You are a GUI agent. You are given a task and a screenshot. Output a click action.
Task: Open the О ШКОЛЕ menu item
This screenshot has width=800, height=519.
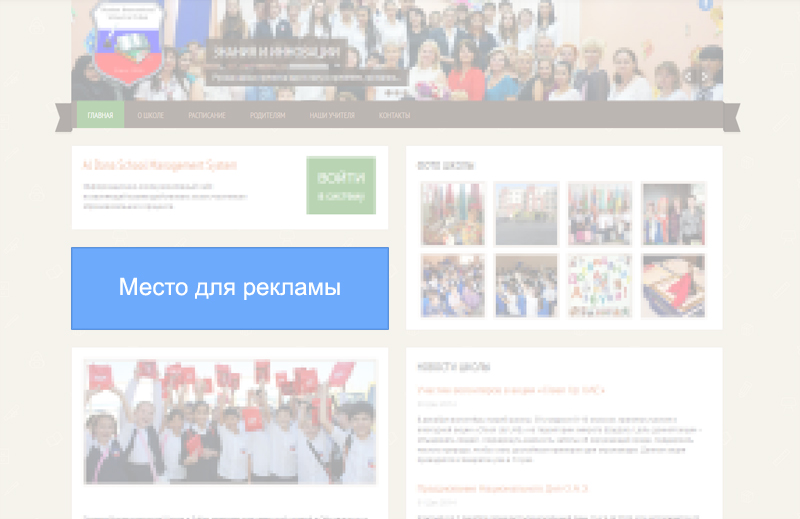click(x=150, y=115)
